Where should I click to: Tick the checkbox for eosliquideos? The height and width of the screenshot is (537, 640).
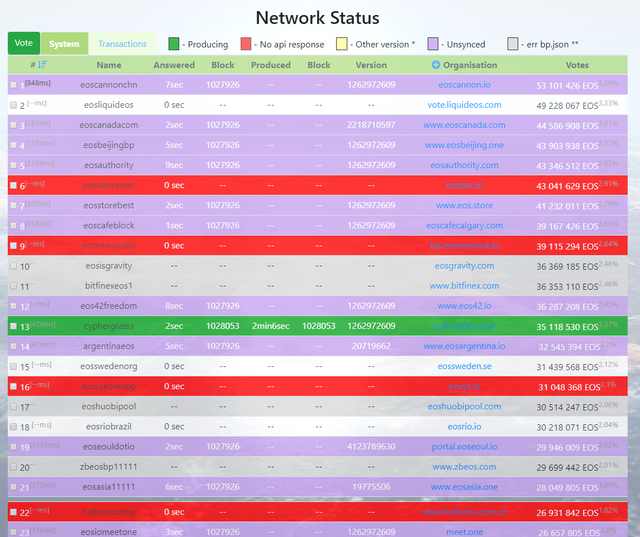click(13, 105)
